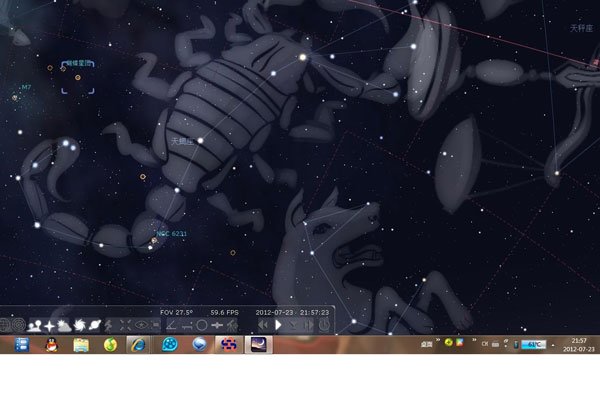Viewport: 600px width, 400px height.
Task: Toggle night mode eye icon
Action: [140, 325]
